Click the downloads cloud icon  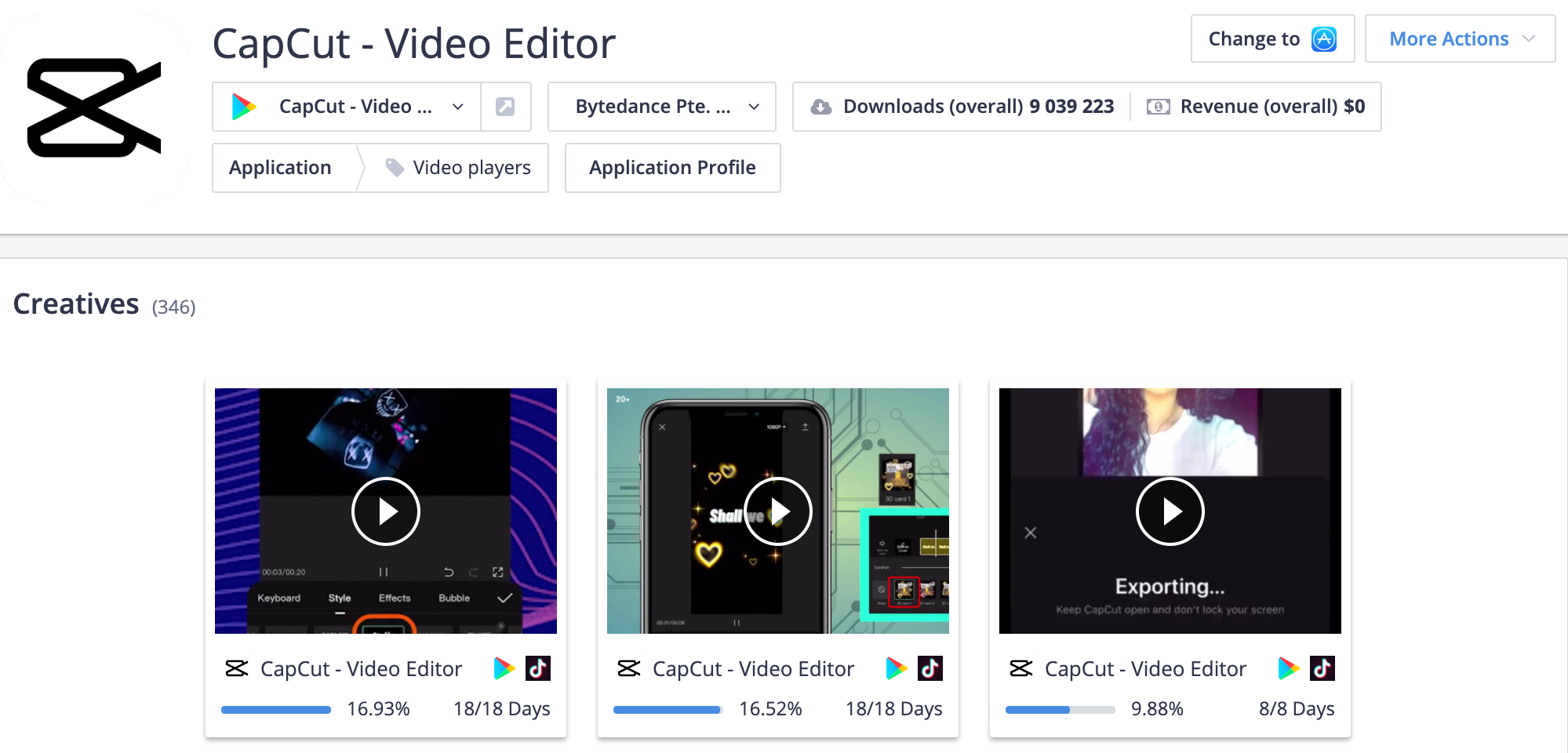pyautogui.click(x=821, y=107)
